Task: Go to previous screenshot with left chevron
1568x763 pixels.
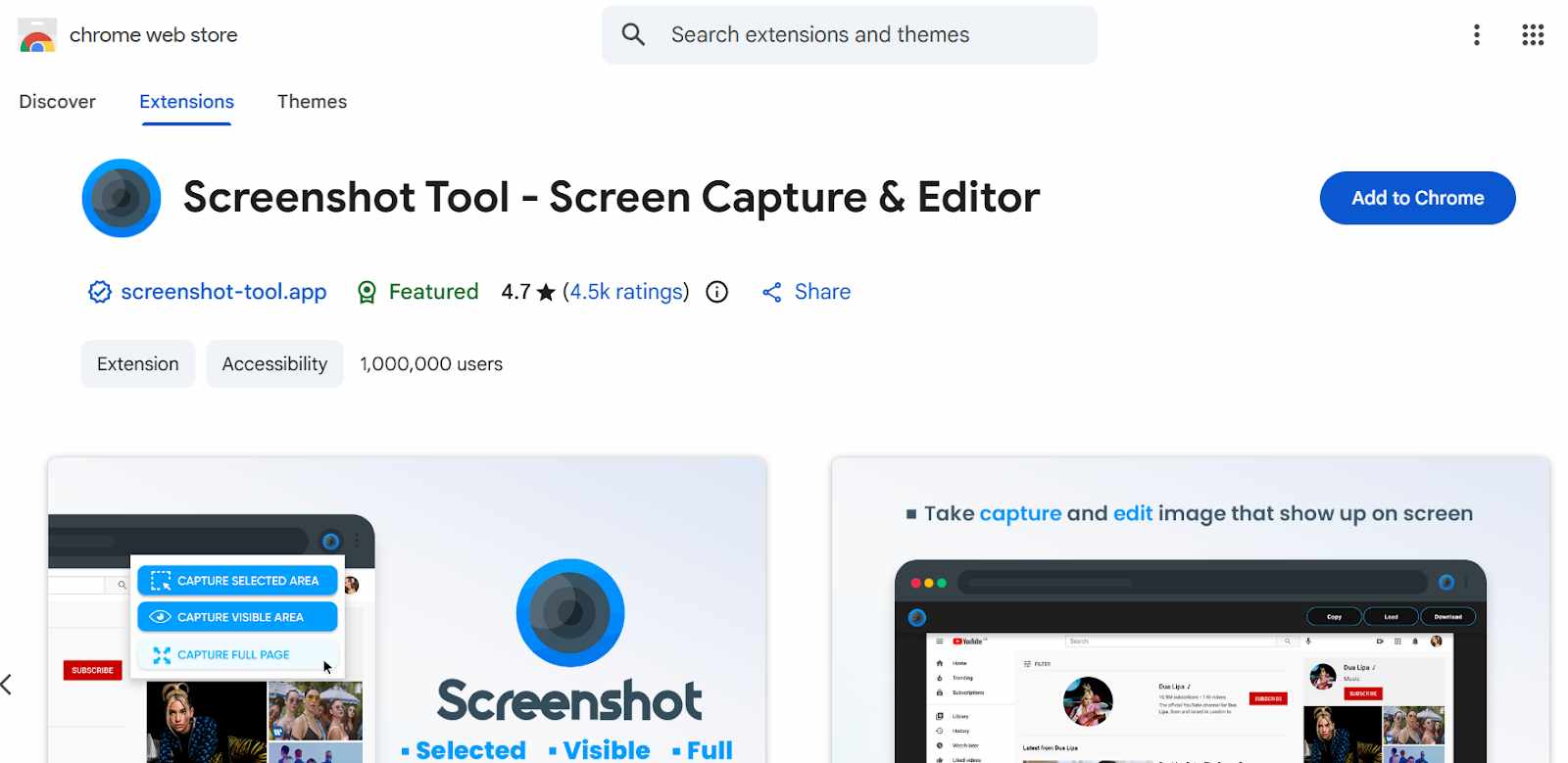Action: 8,684
